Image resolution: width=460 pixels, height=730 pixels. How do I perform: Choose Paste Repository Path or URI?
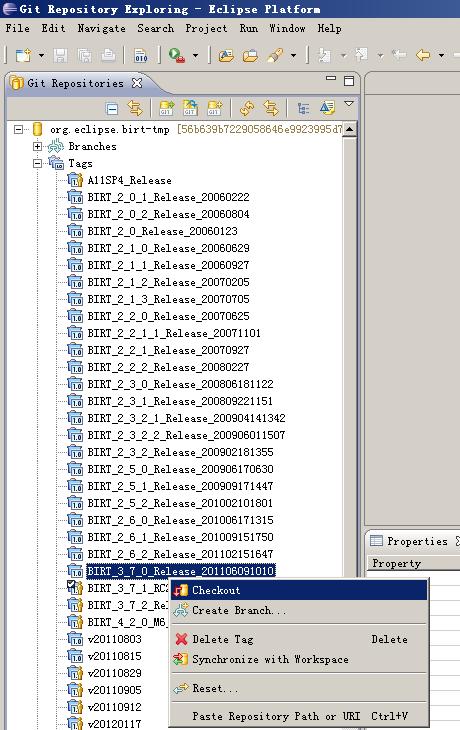299,716
